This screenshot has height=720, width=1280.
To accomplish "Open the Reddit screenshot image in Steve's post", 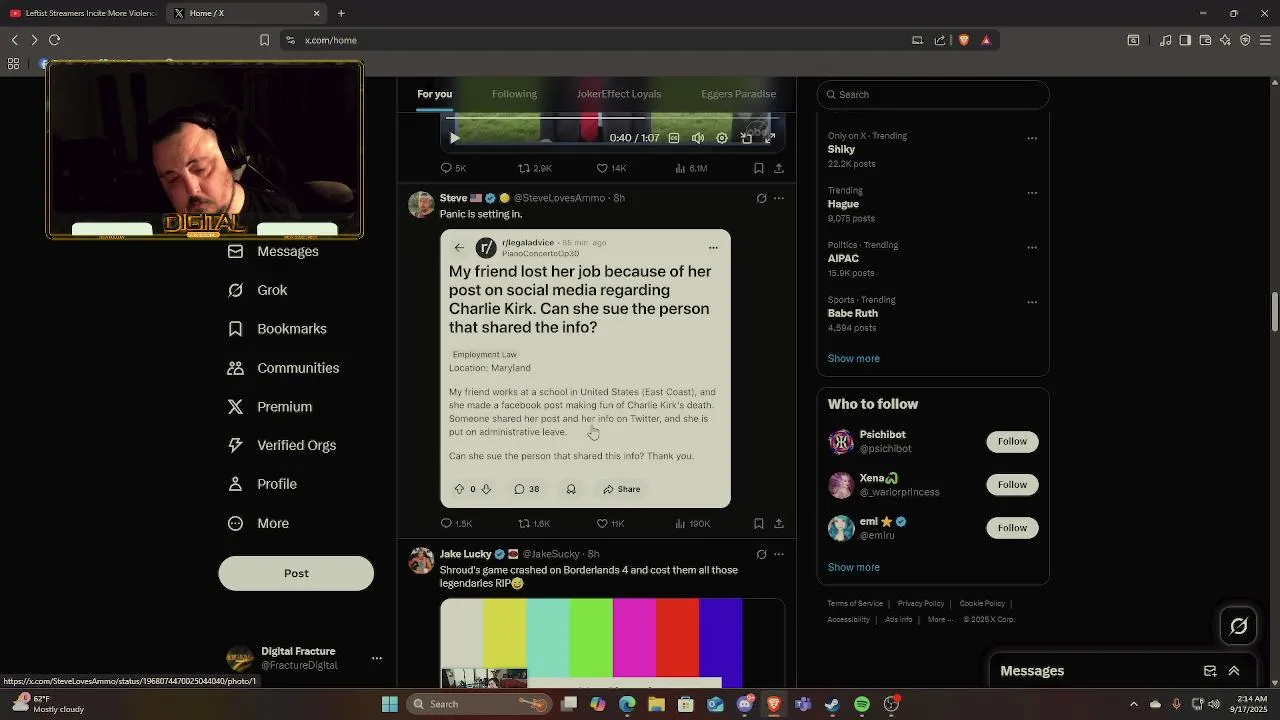I will click(x=585, y=368).
